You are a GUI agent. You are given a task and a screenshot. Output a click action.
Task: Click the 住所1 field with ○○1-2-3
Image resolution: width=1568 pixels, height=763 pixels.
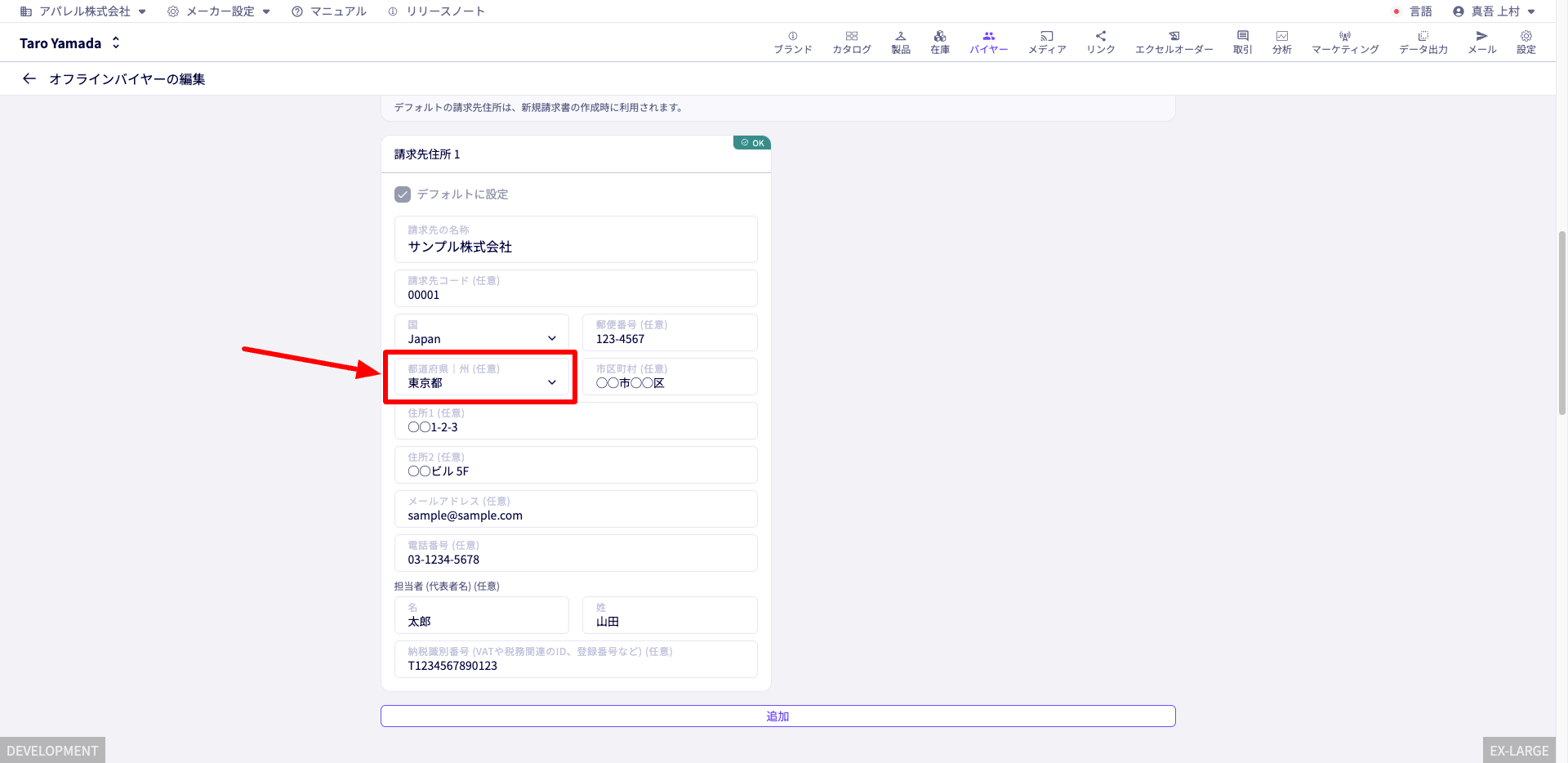pyautogui.click(x=576, y=421)
